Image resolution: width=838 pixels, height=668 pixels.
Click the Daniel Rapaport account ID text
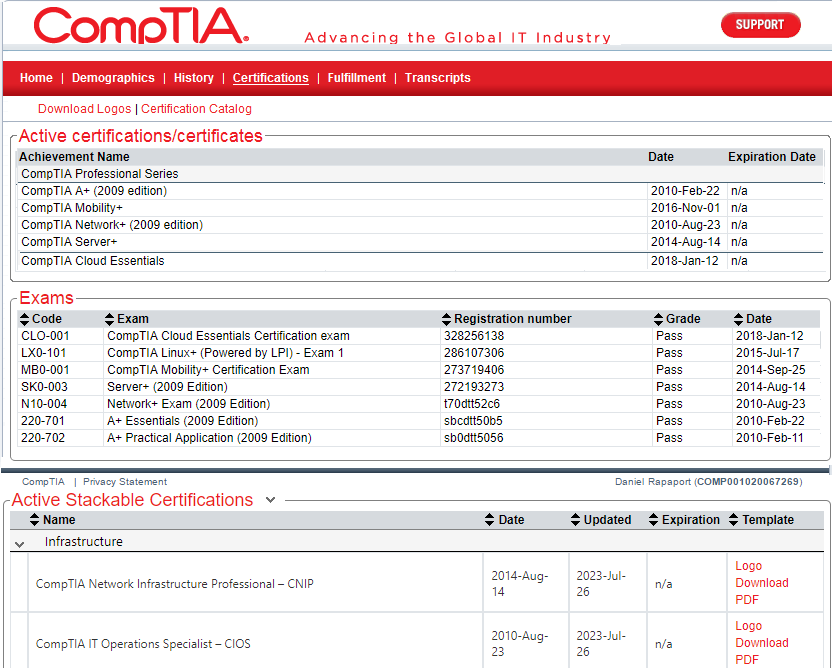709,482
